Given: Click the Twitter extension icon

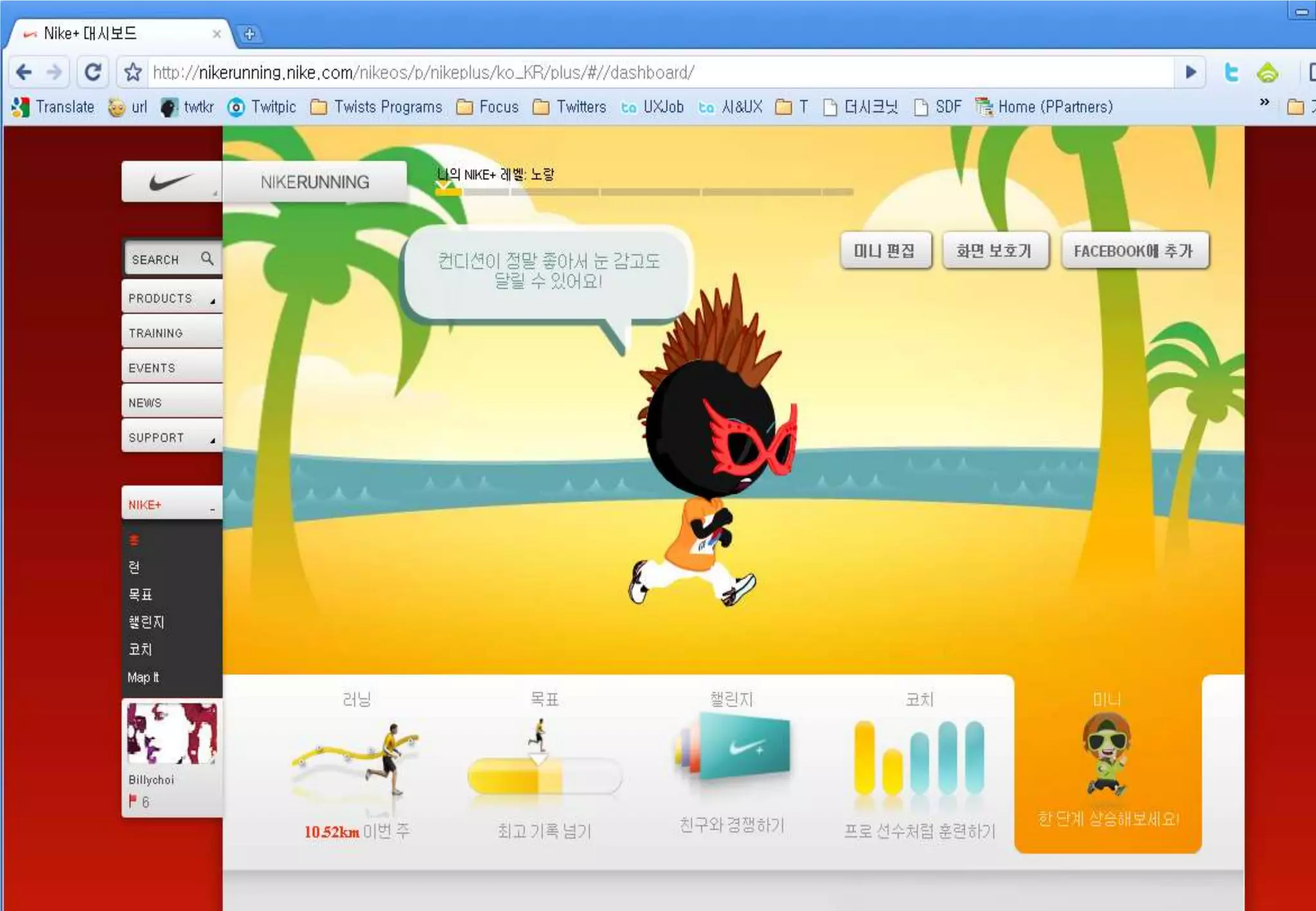Looking at the screenshot, I should click(x=1231, y=72).
